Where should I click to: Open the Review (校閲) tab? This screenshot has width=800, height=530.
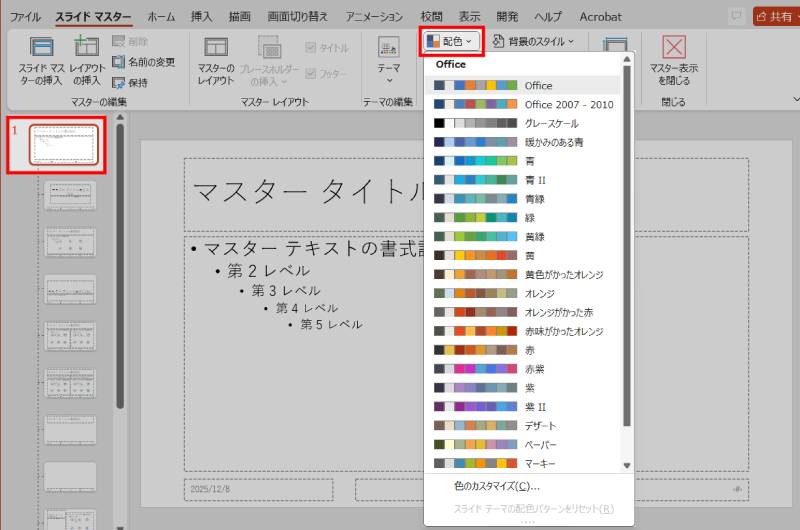(x=431, y=17)
